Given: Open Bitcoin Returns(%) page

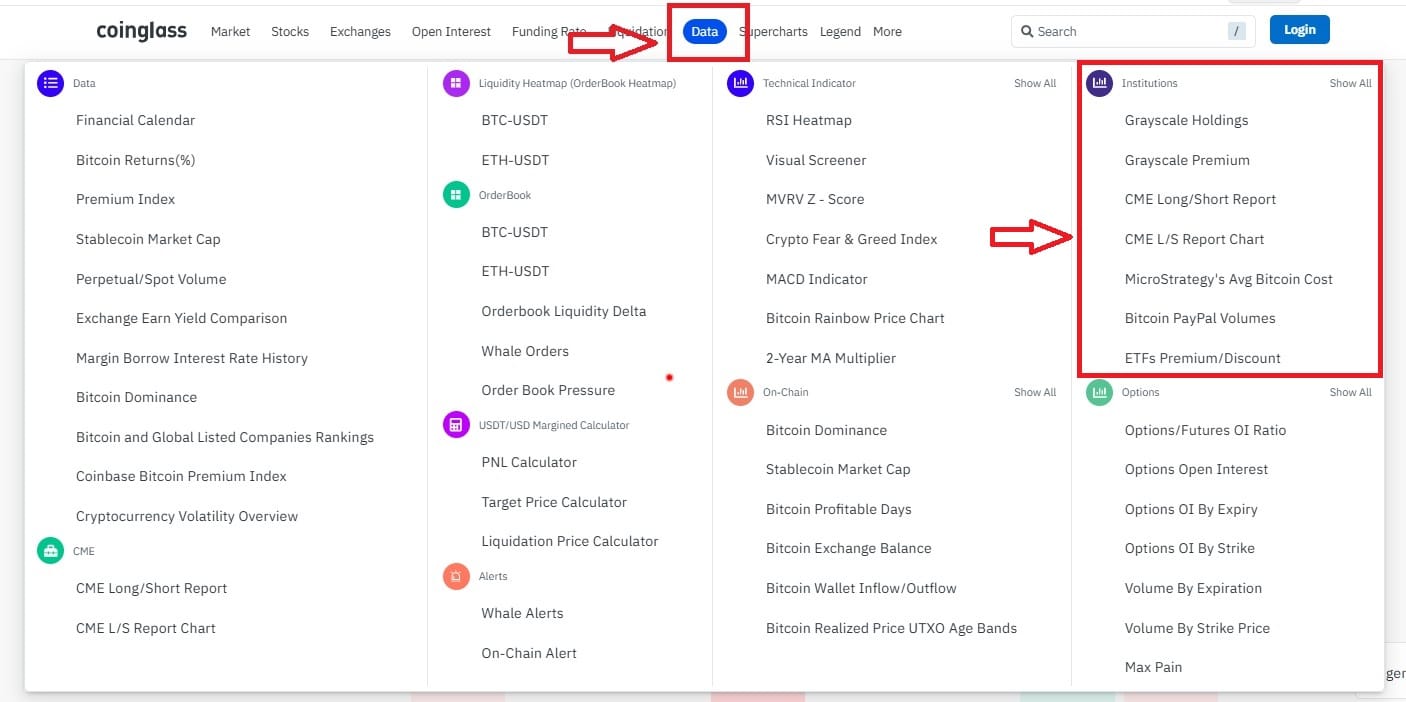Looking at the screenshot, I should tap(135, 160).
